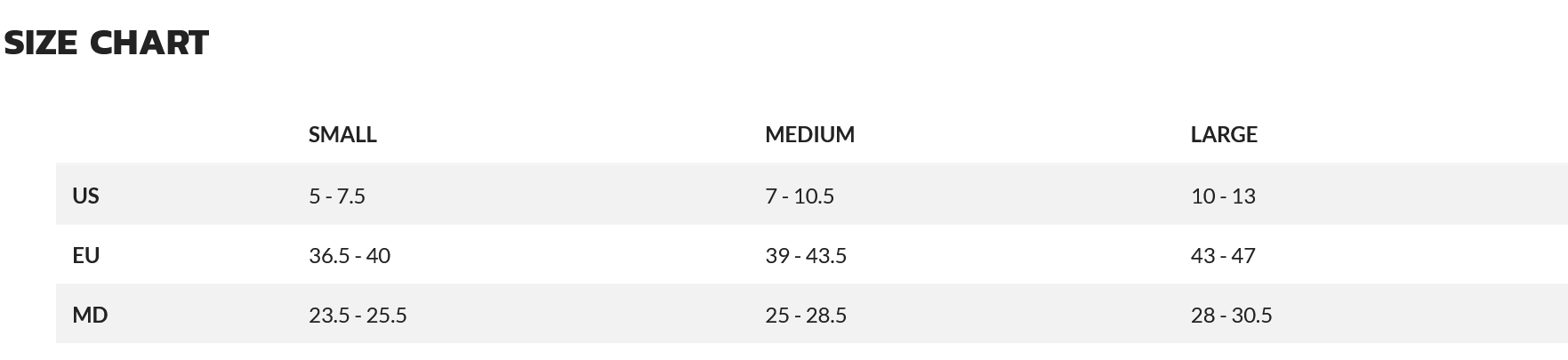Screen dimensions: 1568x360
Task: Select EU large size 43 - 47
Action: pyautogui.click(x=1223, y=255)
